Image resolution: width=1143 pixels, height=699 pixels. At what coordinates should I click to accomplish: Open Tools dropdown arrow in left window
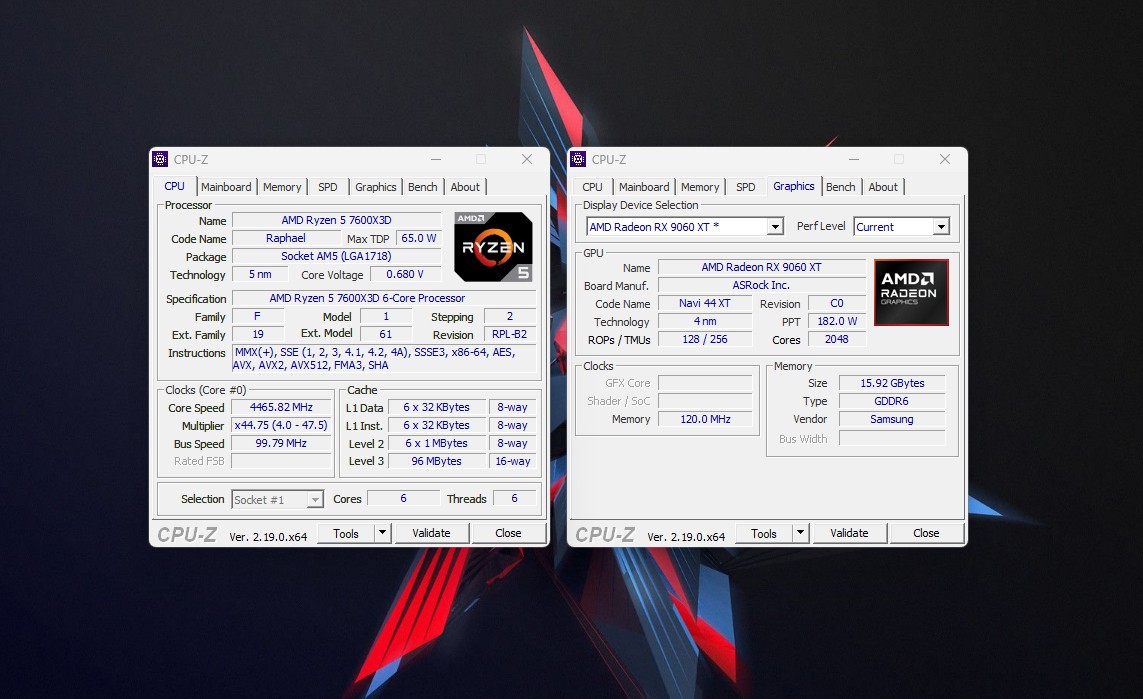click(x=383, y=533)
